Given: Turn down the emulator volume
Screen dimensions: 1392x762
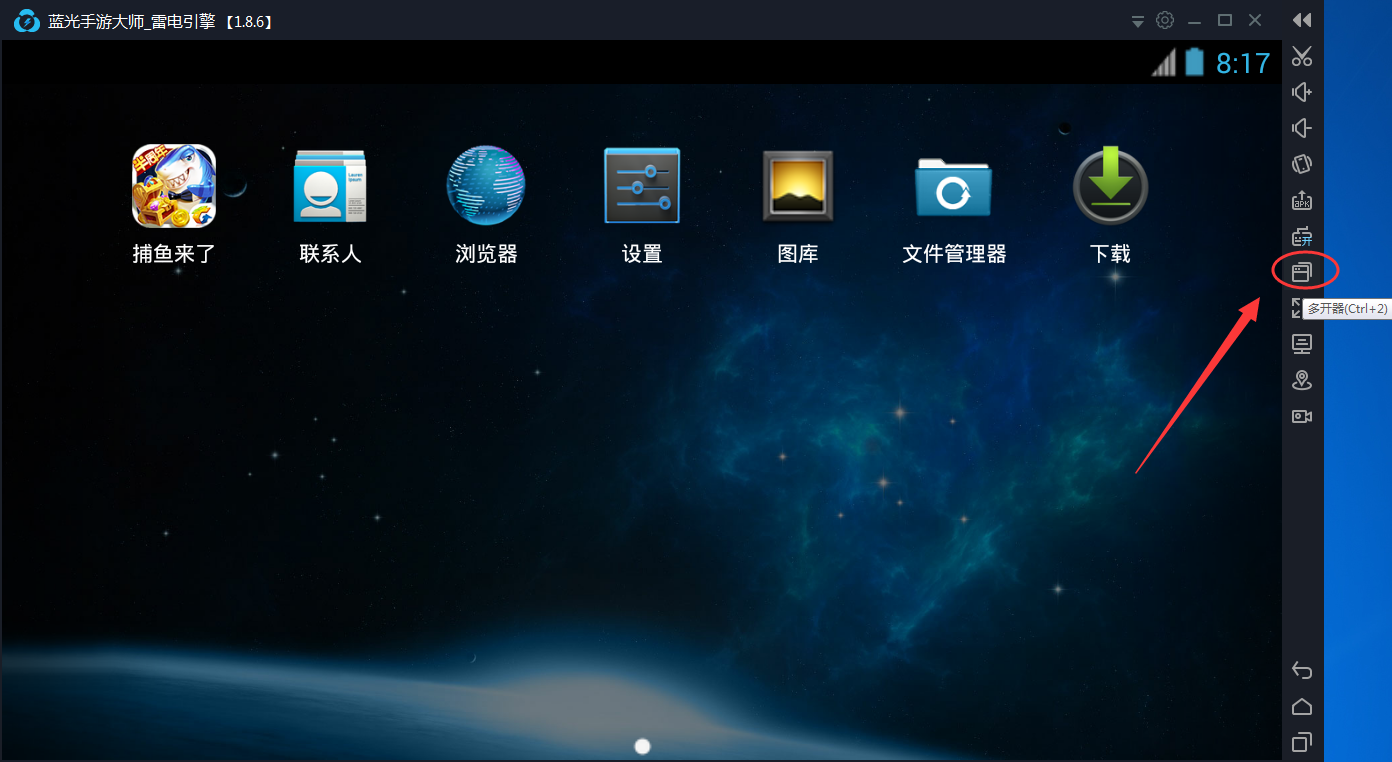Looking at the screenshot, I should pos(1302,128).
